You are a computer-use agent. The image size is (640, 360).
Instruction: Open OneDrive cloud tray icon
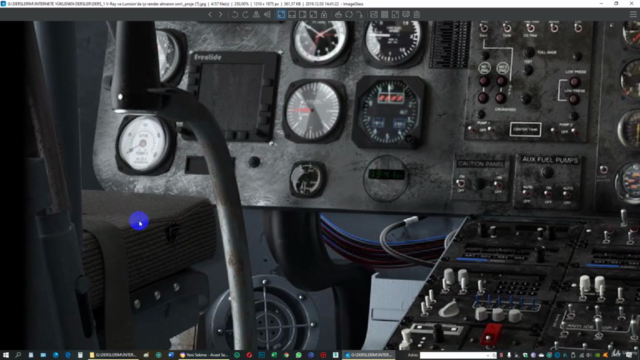point(541,355)
